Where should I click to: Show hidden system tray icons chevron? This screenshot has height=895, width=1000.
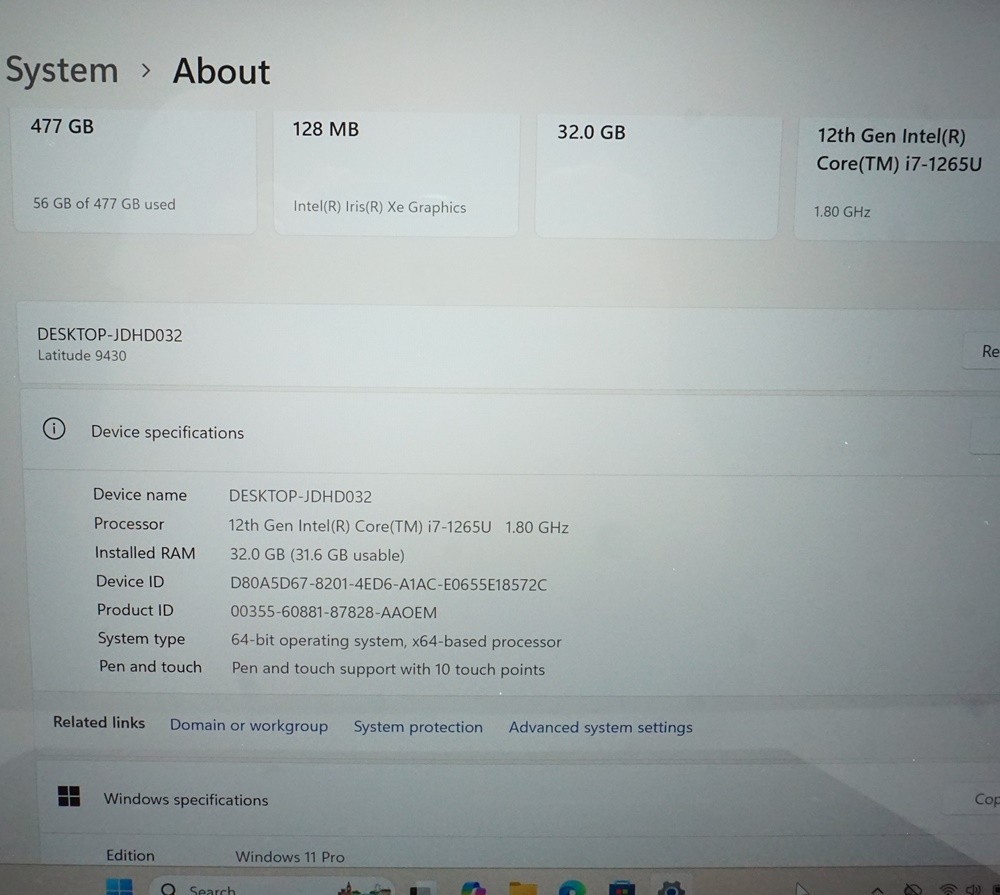click(878, 890)
